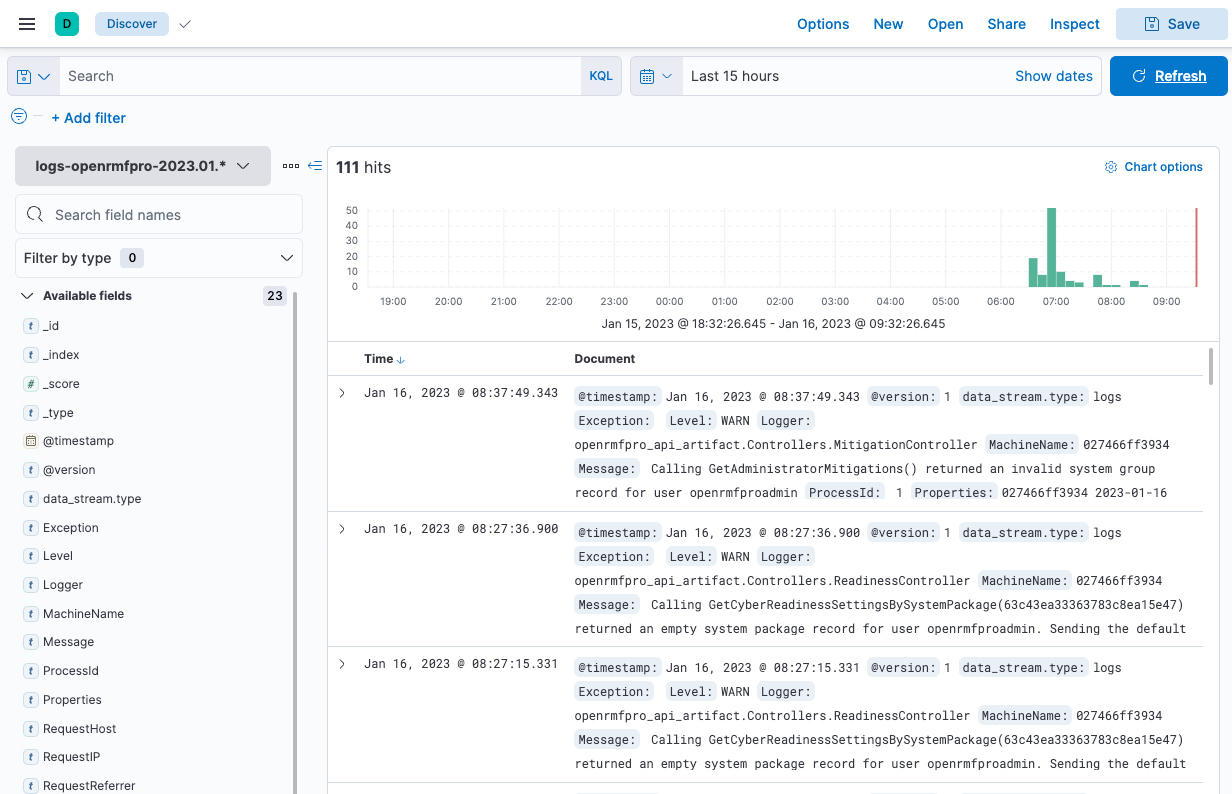
Task: Open the saved query menu icon
Action: 34,76
